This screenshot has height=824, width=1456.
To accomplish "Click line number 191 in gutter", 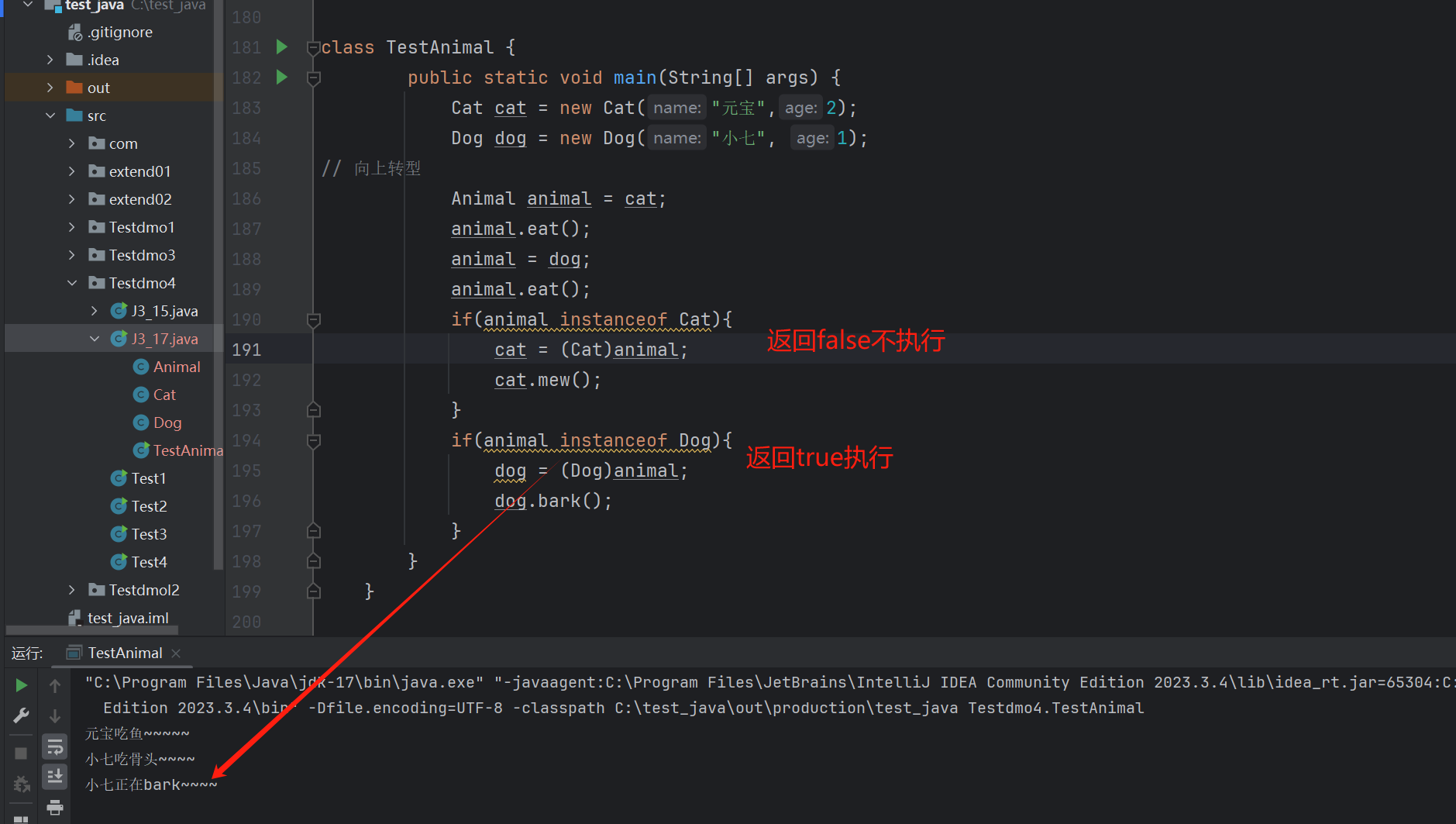I will (x=246, y=350).
